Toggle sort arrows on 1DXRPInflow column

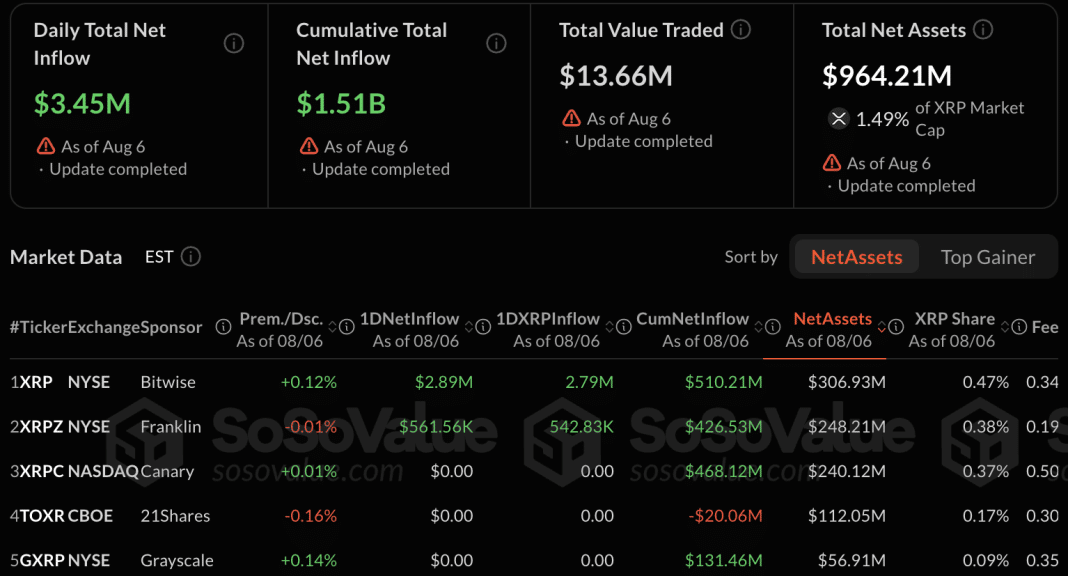(x=610, y=327)
